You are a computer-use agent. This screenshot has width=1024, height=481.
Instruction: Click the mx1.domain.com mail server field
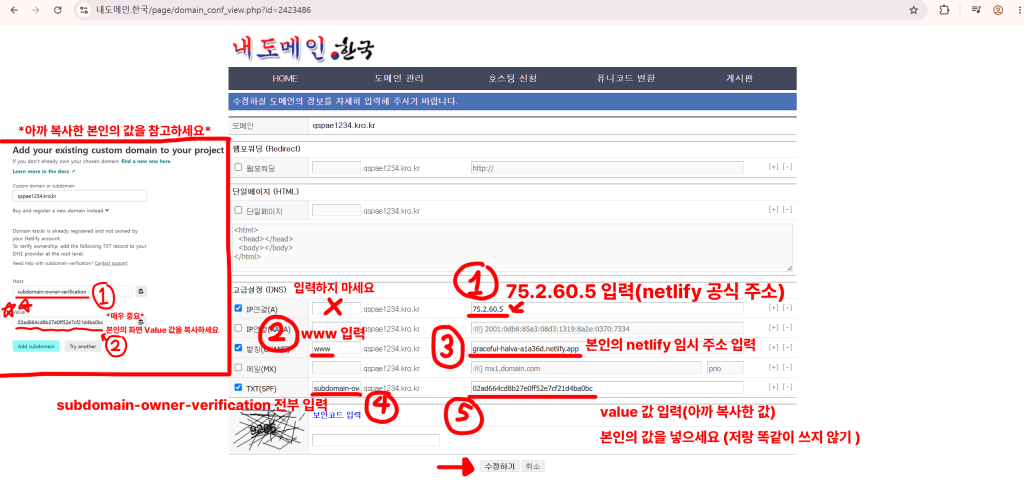586,367
